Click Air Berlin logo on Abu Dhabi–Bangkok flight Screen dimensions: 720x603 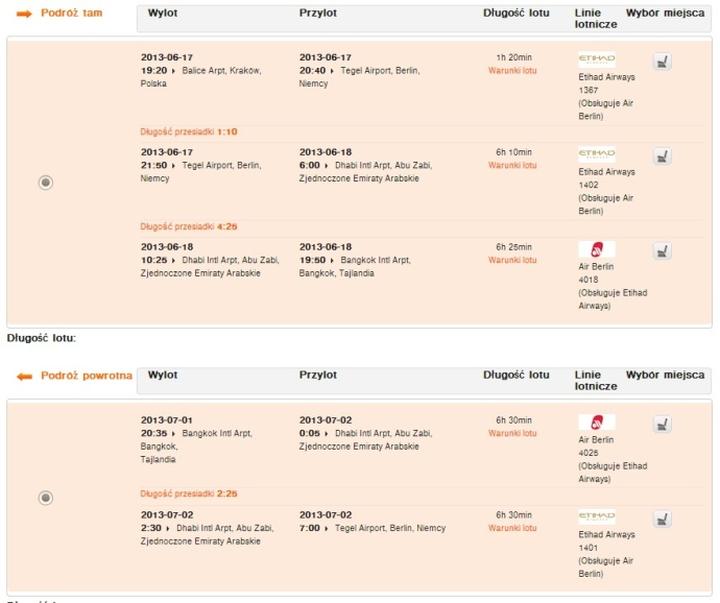coord(597,250)
